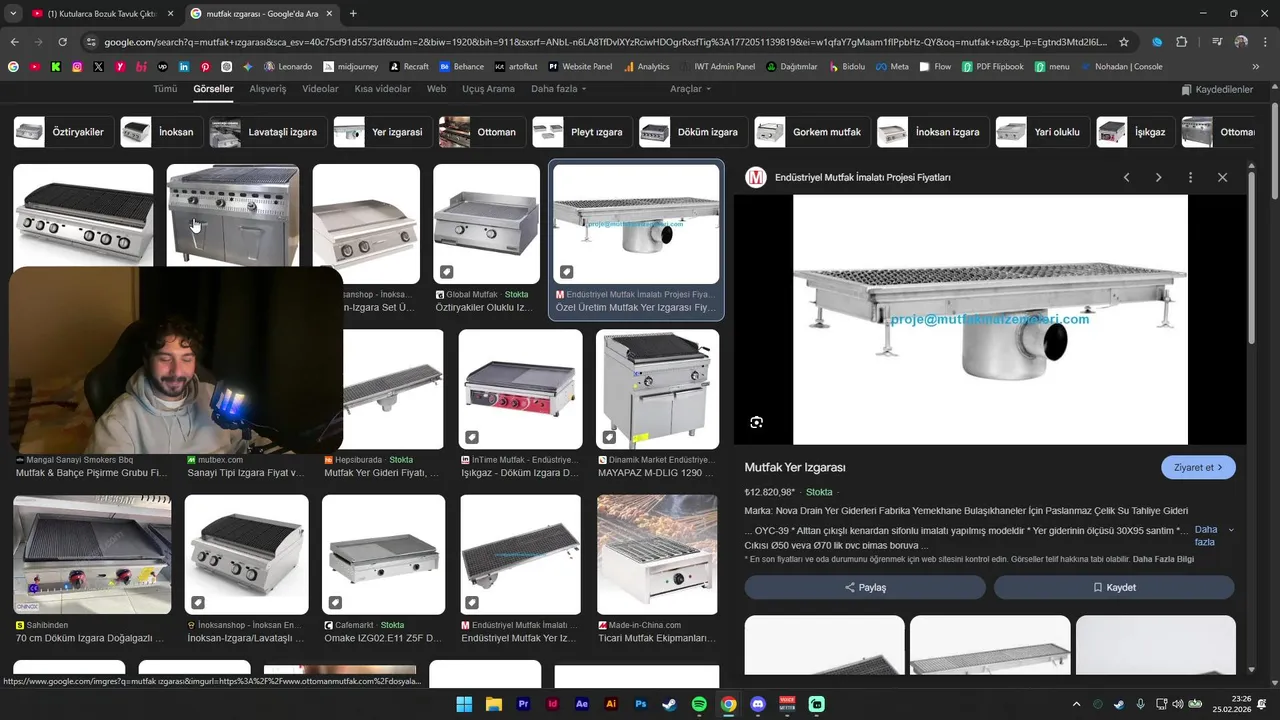Open Photoshop from the taskbar
Screen dimensions: 1280x720
click(x=641, y=704)
